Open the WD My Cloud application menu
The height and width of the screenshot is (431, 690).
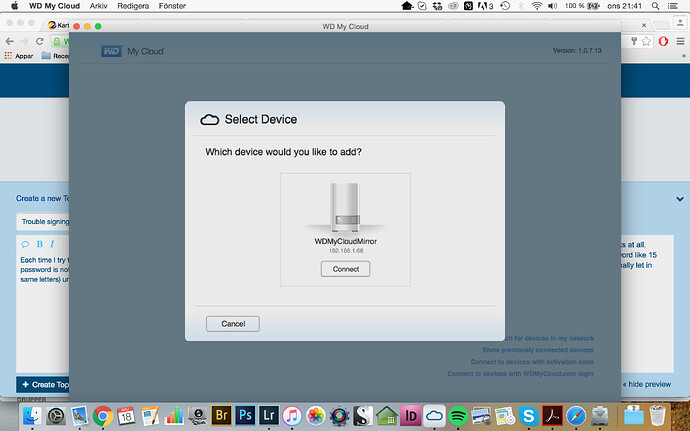pyautogui.click(x=55, y=6)
